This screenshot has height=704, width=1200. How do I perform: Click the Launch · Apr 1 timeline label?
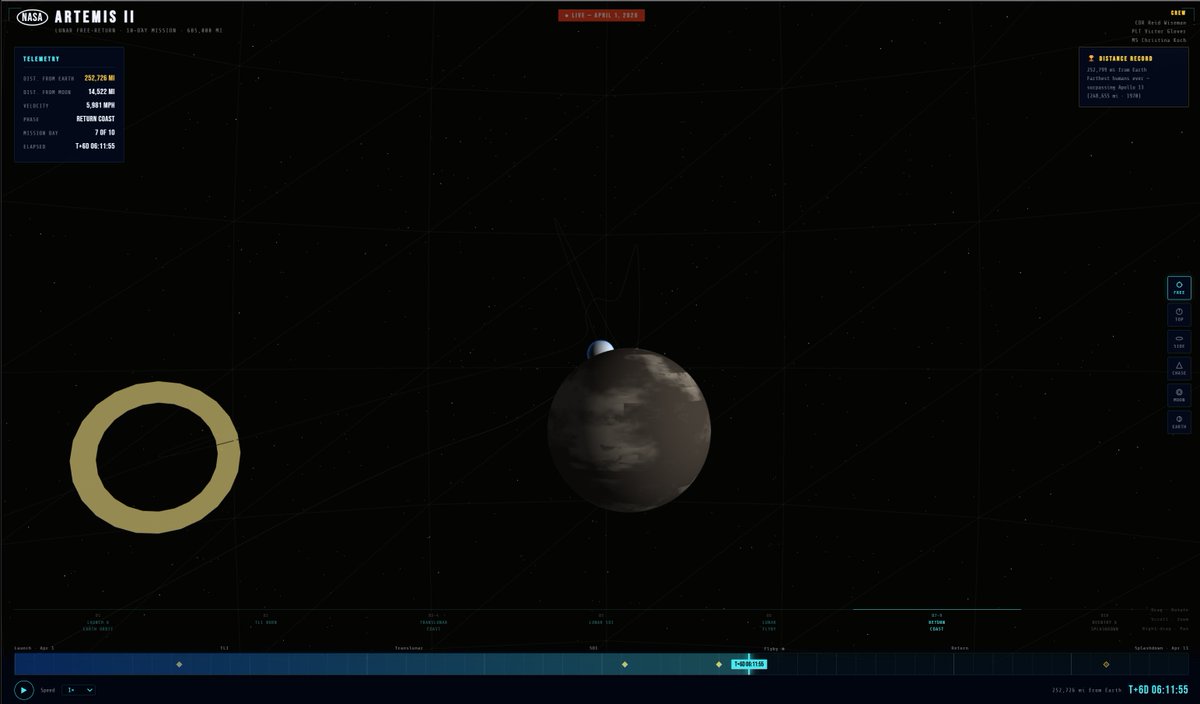click(x=34, y=648)
